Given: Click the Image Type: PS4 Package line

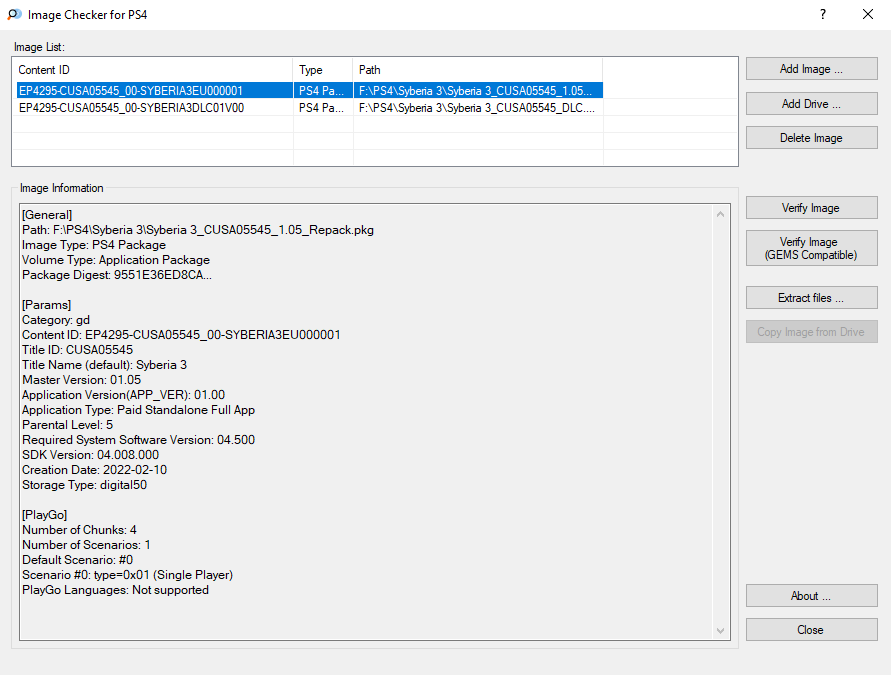Looking at the screenshot, I should 94,245.
